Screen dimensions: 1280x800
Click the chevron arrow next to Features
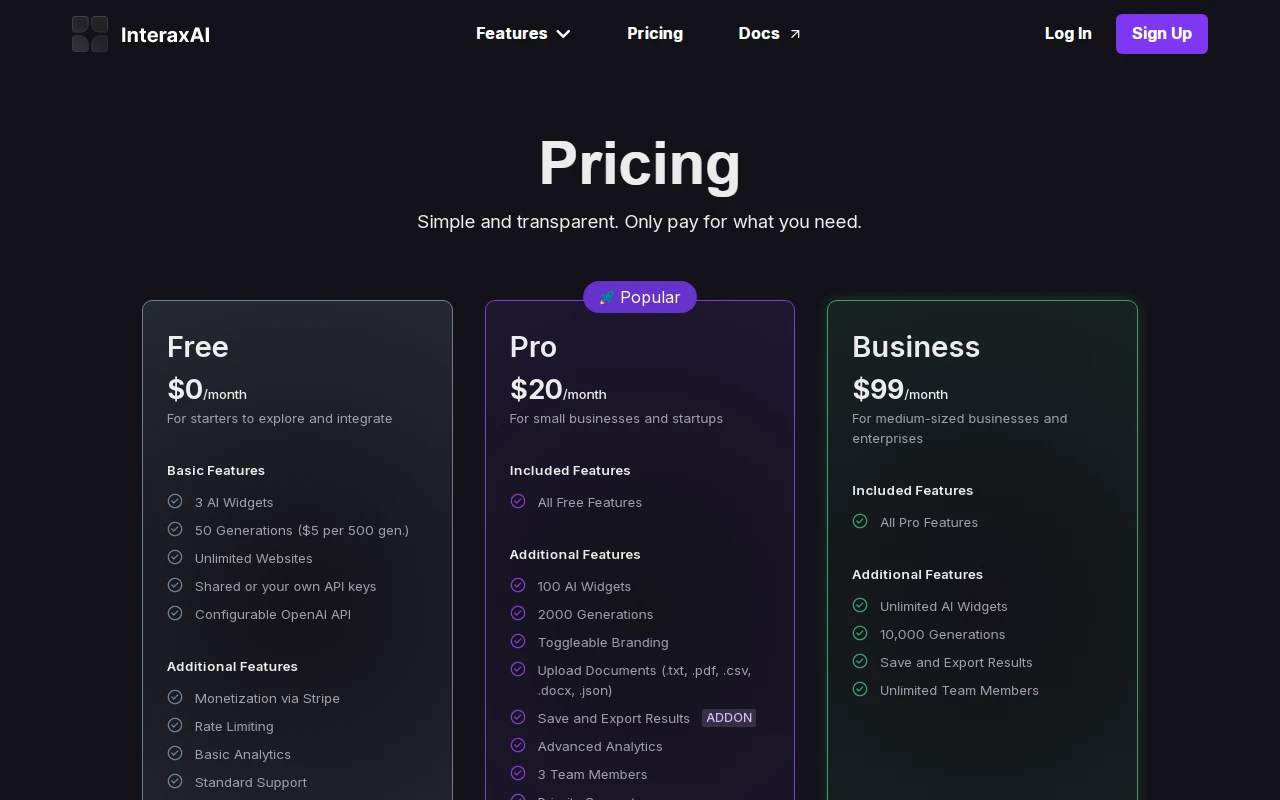click(564, 34)
